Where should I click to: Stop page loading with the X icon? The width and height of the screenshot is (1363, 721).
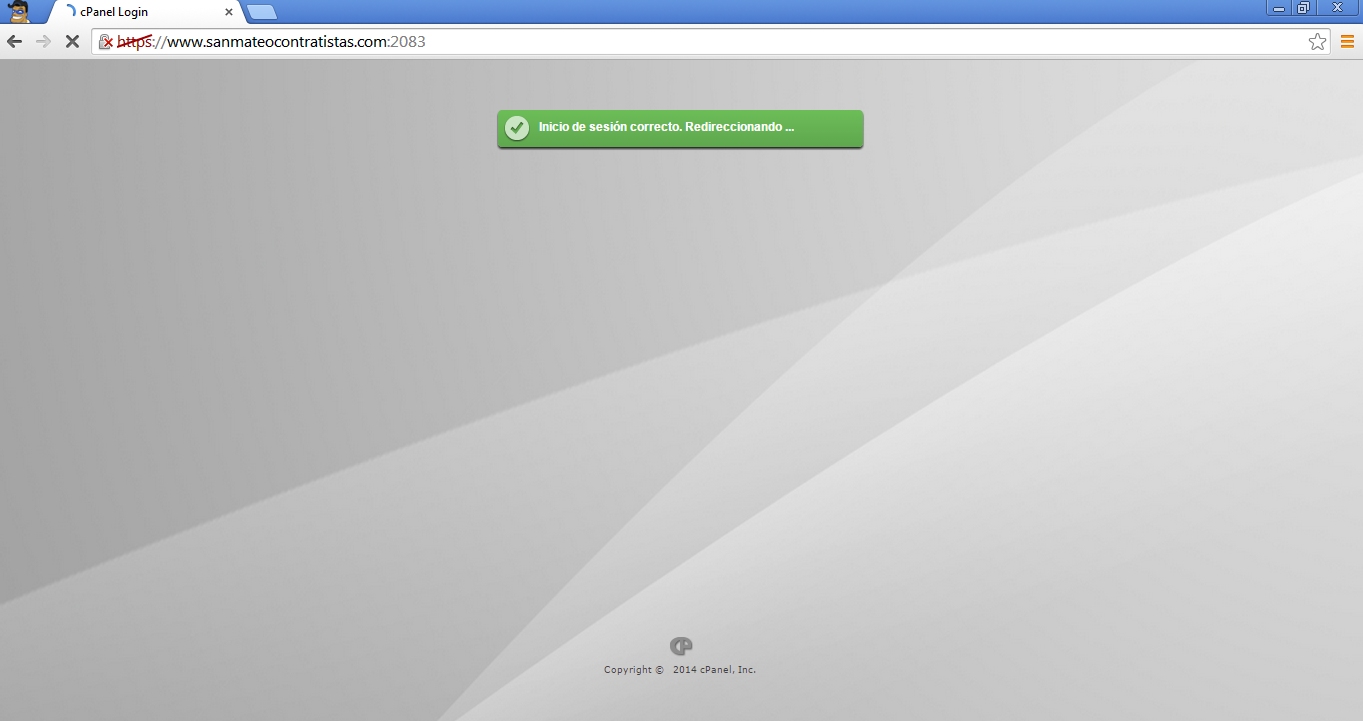coord(71,42)
